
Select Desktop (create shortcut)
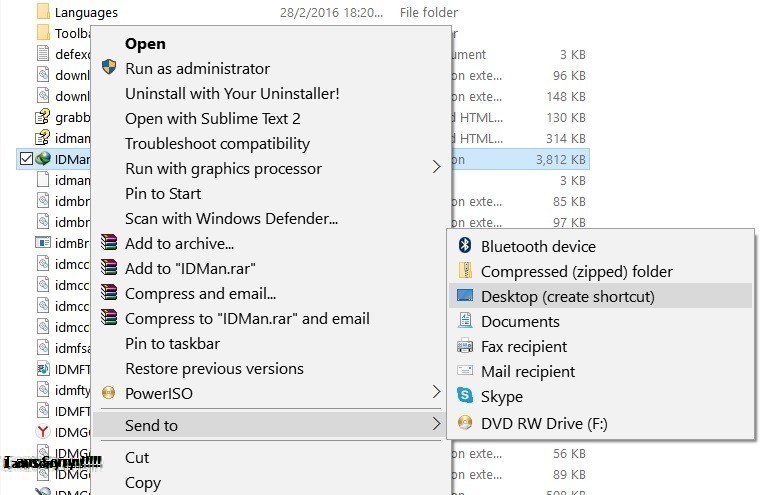[x=567, y=296]
